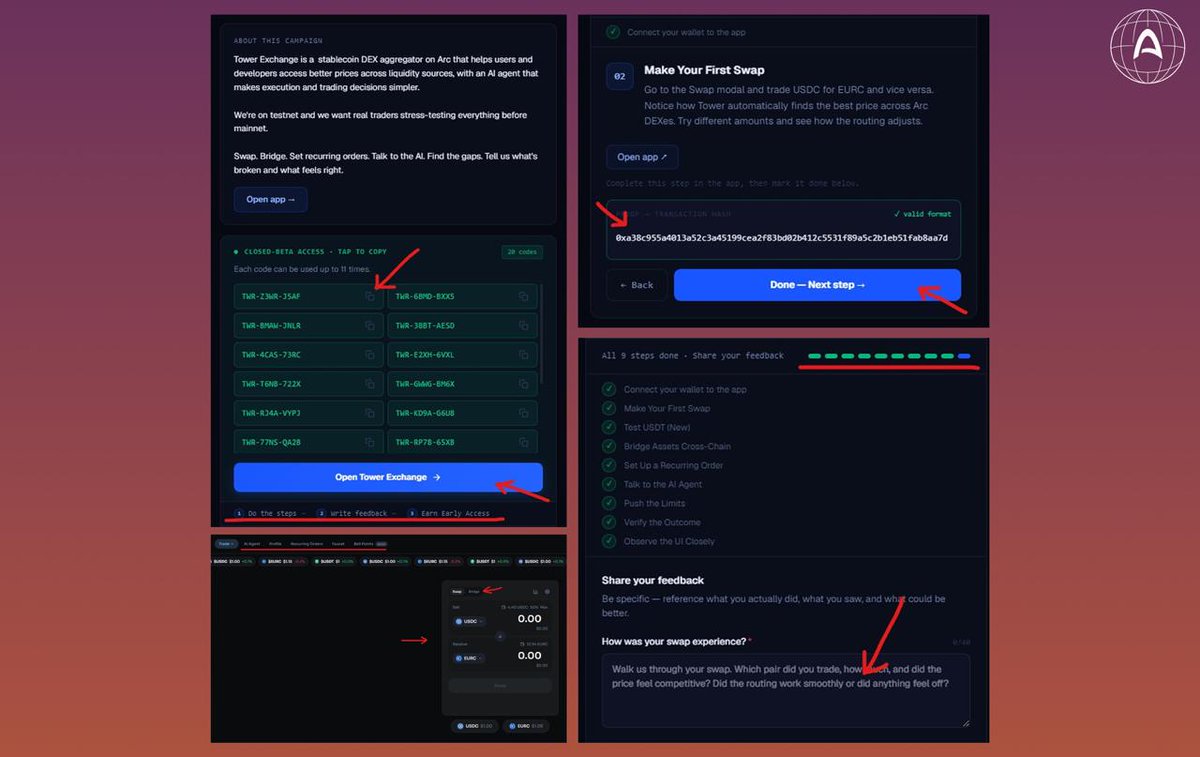Copy code TWR-T6NB-722X with its icon
Viewport: 1200px width, 757px height.
point(369,384)
